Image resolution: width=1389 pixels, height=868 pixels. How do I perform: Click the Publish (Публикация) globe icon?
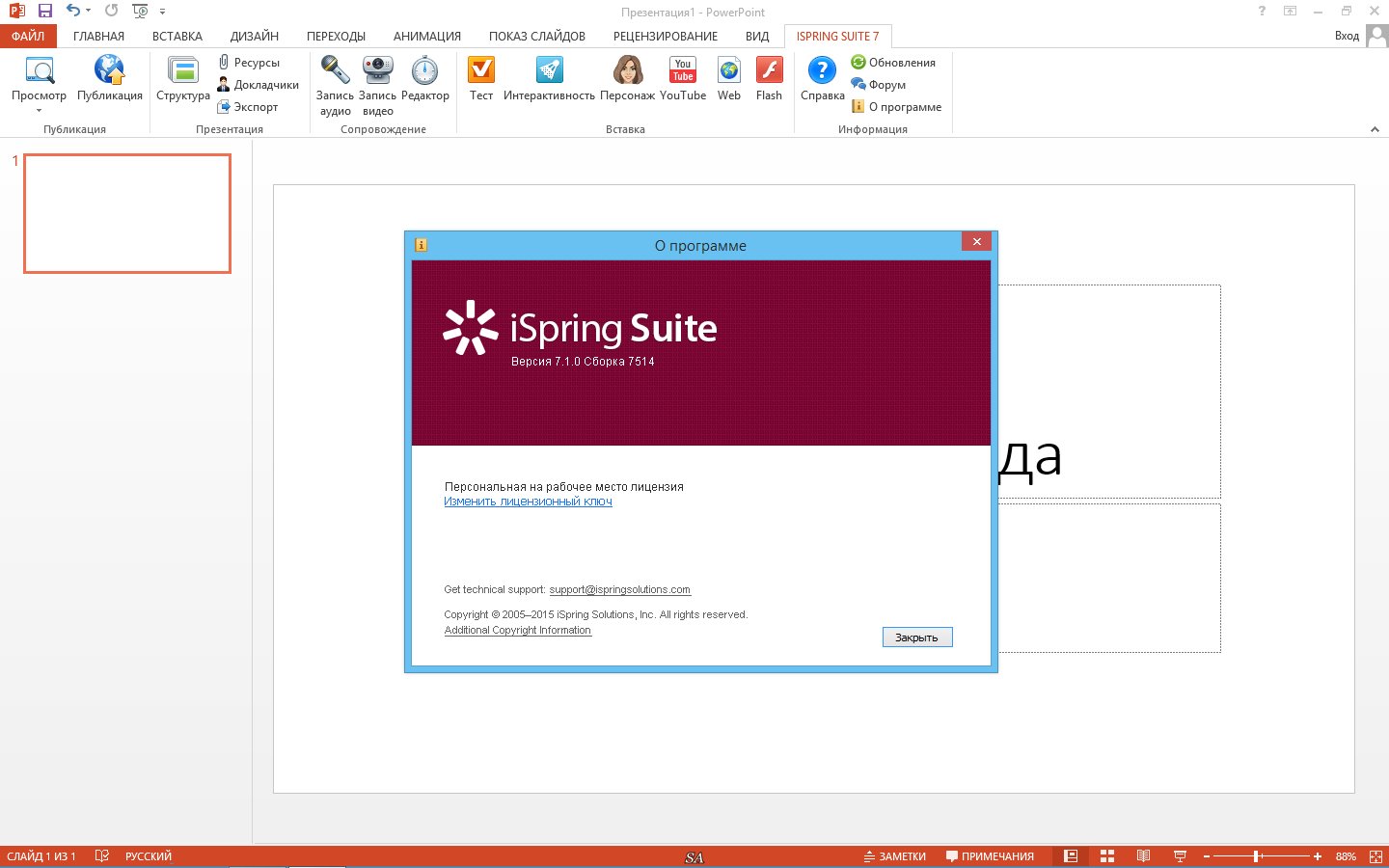pyautogui.click(x=109, y=71)
